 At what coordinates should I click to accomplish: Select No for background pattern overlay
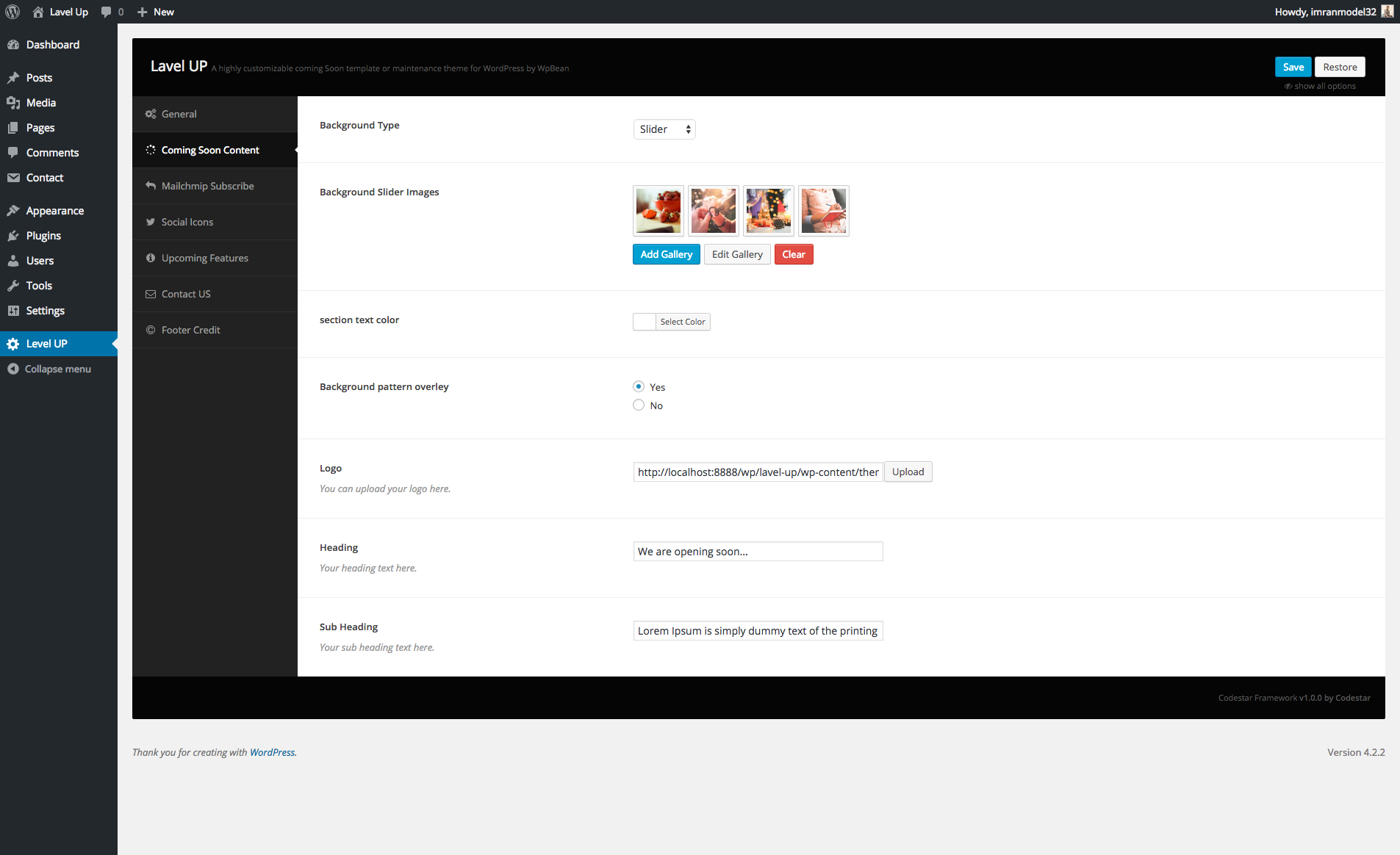pyautogui.click(x=639, y=405)
